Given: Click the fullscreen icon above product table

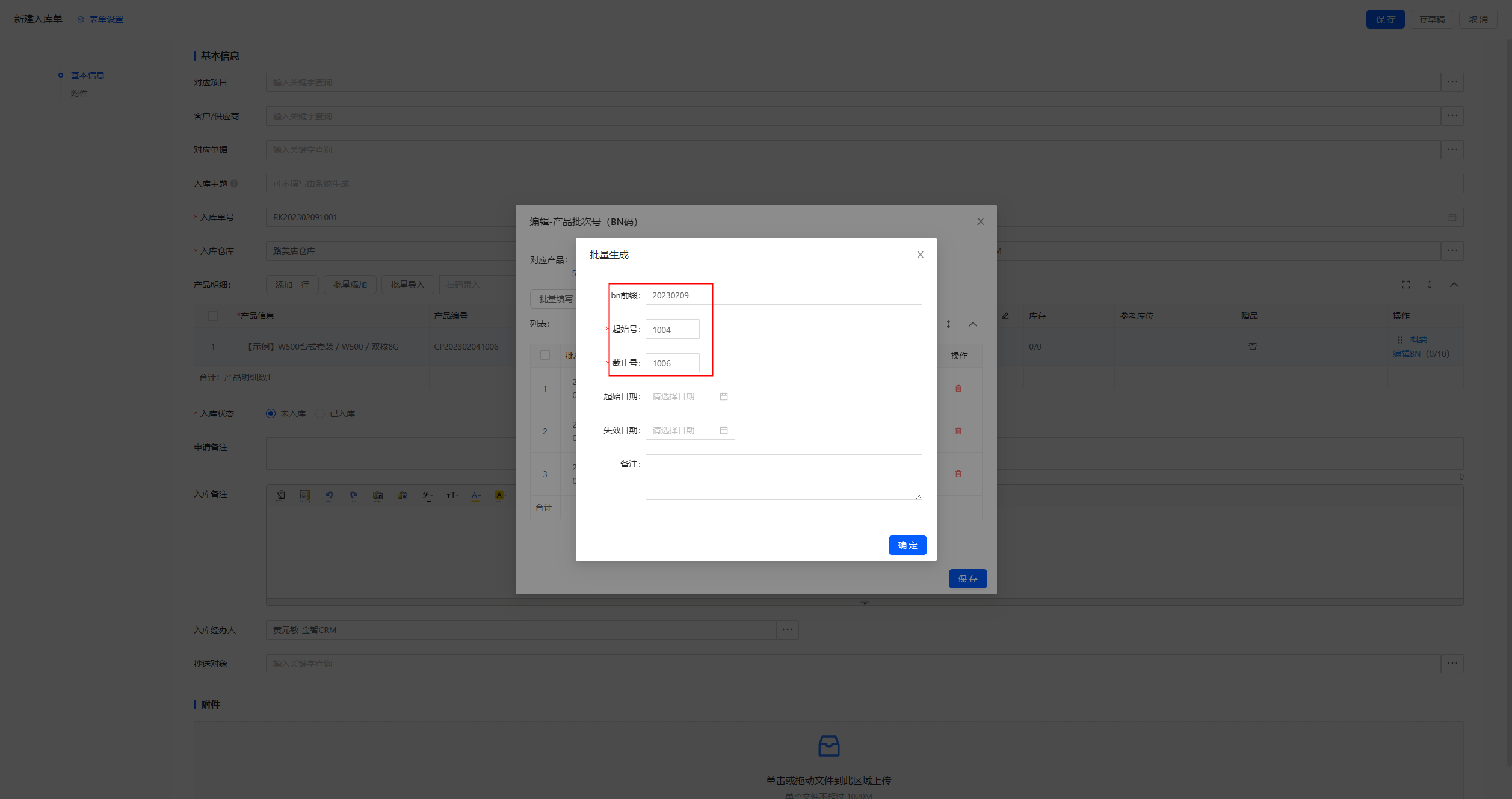Looking at the screenshot, I should click(1406, 285).
